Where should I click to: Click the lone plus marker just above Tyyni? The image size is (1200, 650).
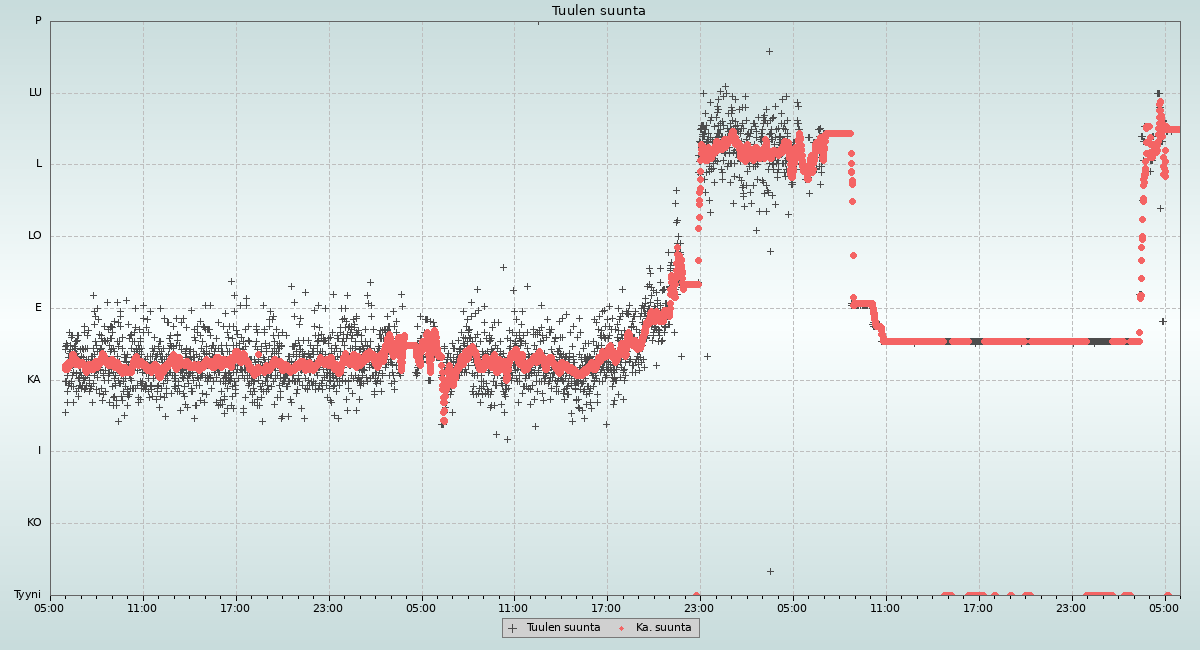pos(770,571)
